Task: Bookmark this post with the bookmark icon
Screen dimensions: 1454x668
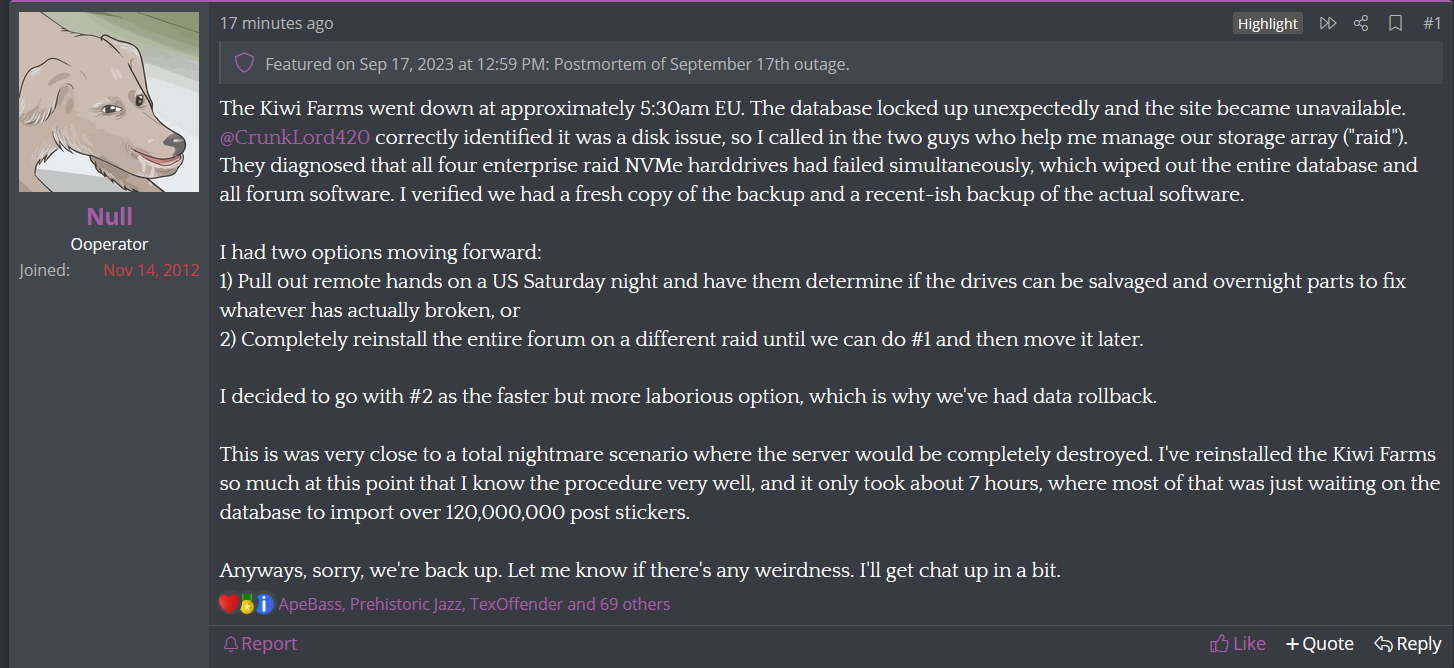Action: 1395,23
